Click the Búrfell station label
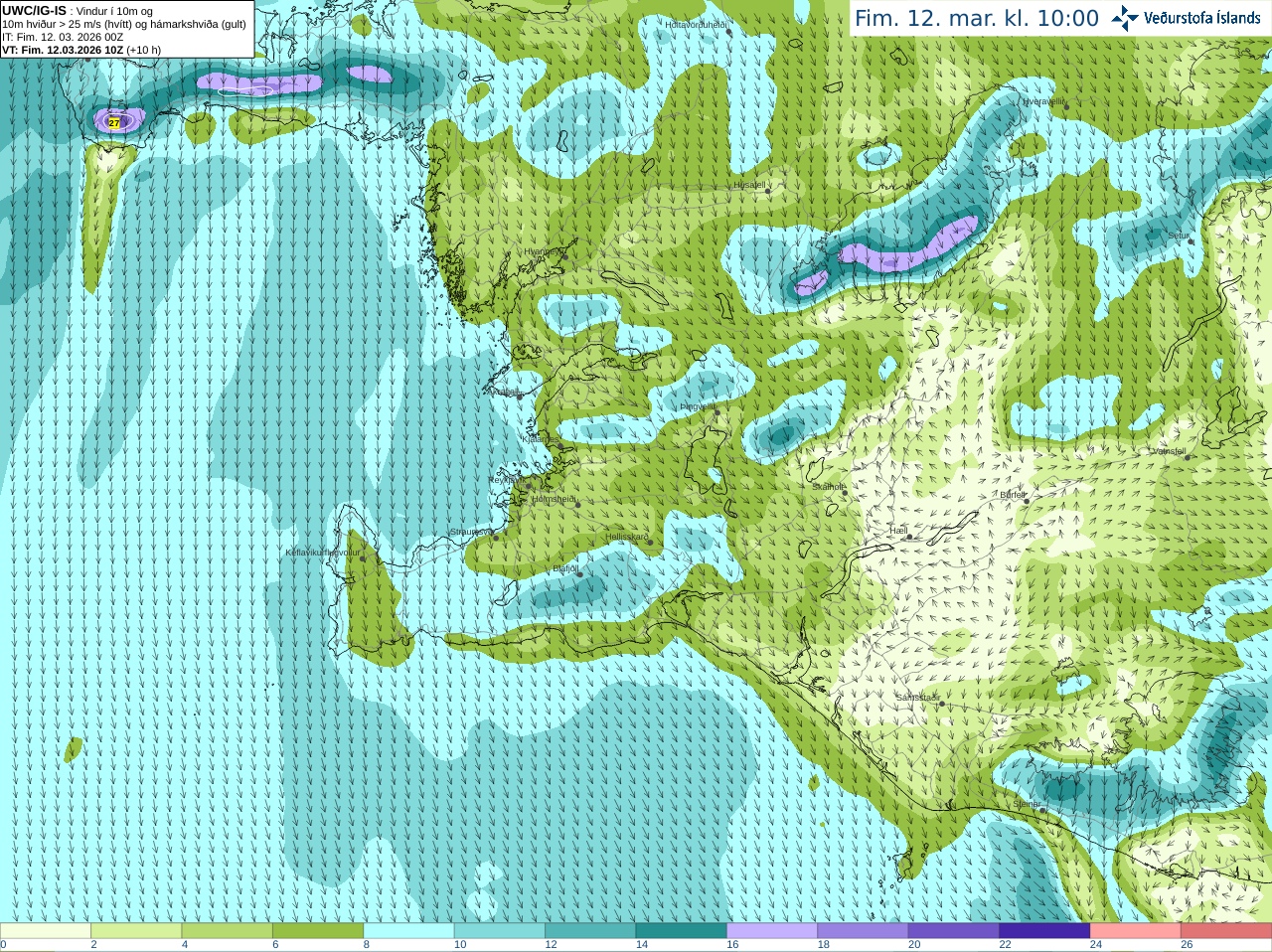Screen dimensions: 1272x952 [1013, 494]
